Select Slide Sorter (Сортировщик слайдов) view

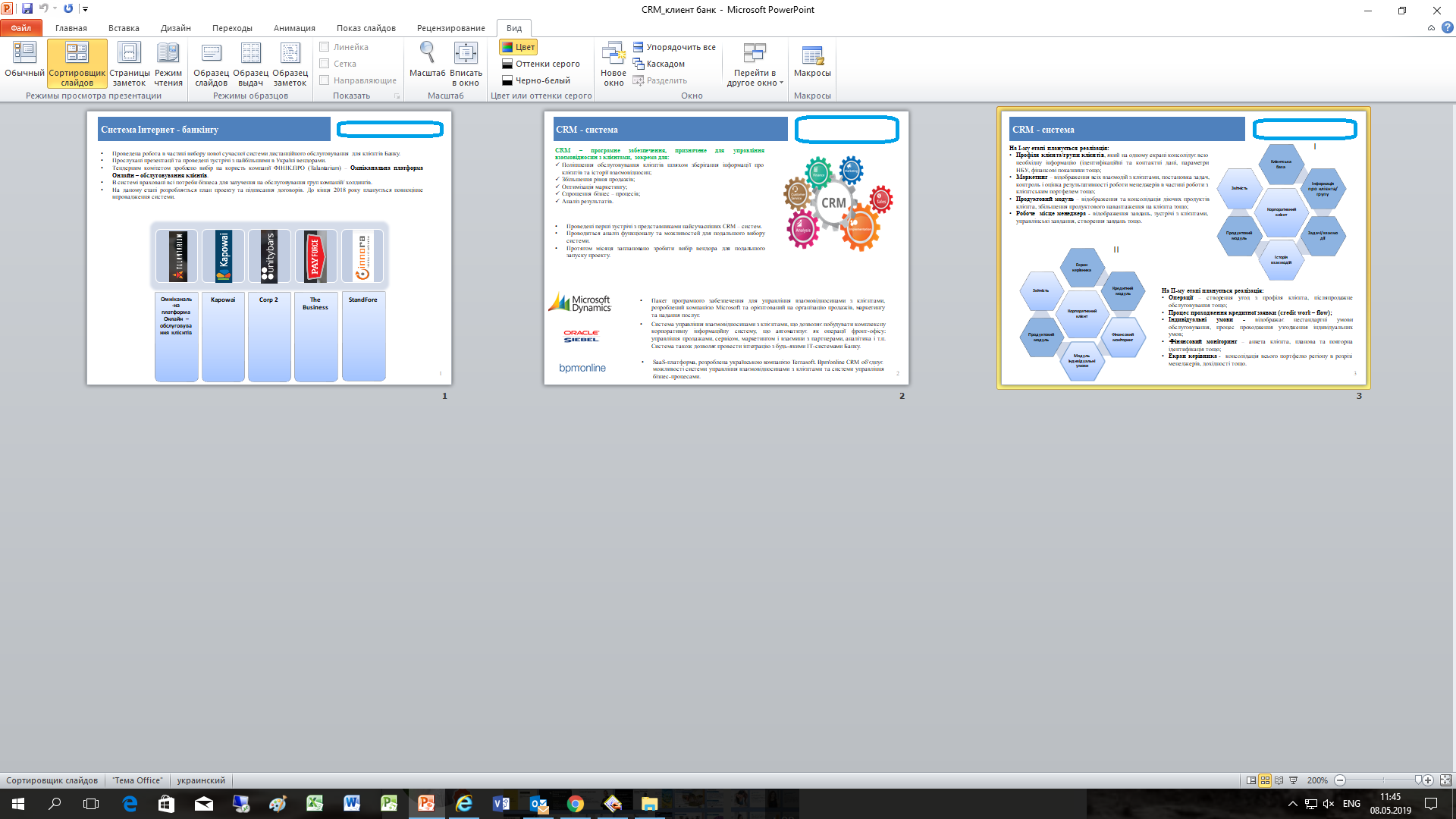77,64
